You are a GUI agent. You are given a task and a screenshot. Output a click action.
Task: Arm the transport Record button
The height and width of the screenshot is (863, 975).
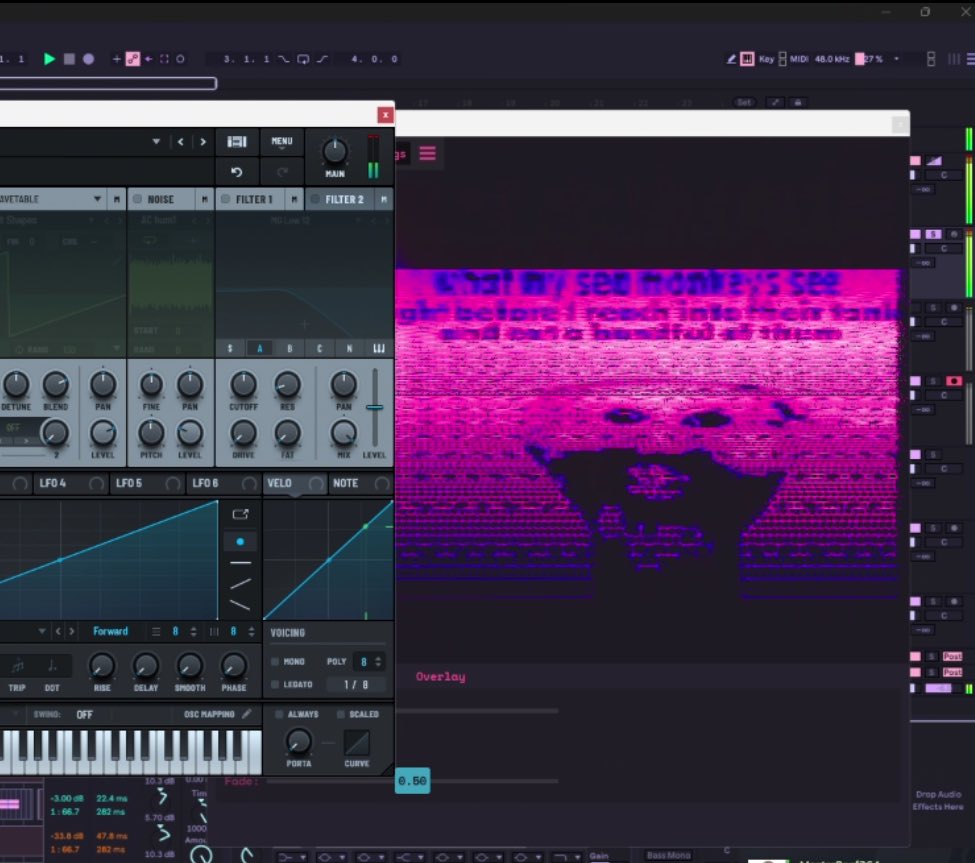88,59
